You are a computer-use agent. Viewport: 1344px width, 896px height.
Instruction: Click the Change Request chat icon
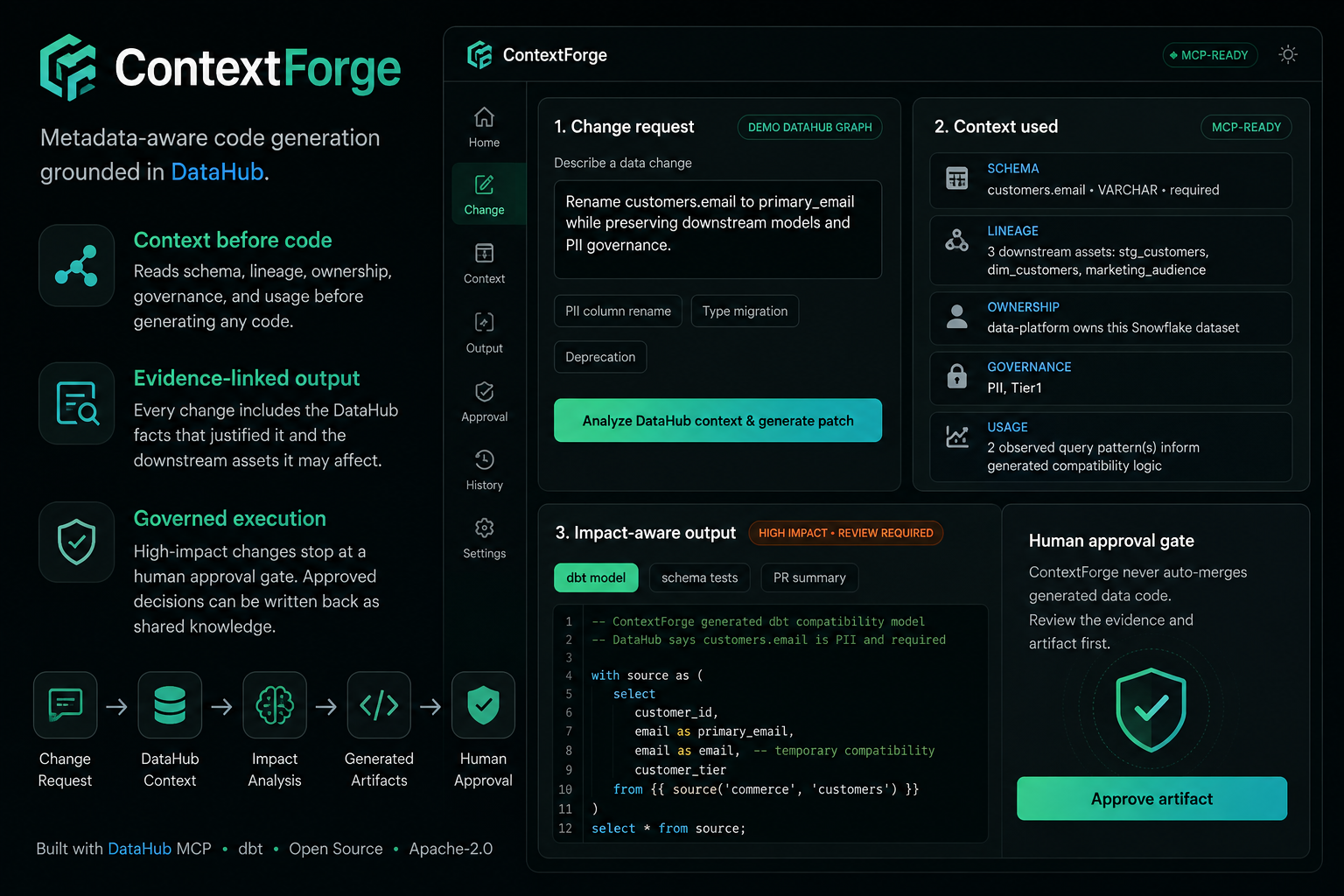click(x=65, y=705)
